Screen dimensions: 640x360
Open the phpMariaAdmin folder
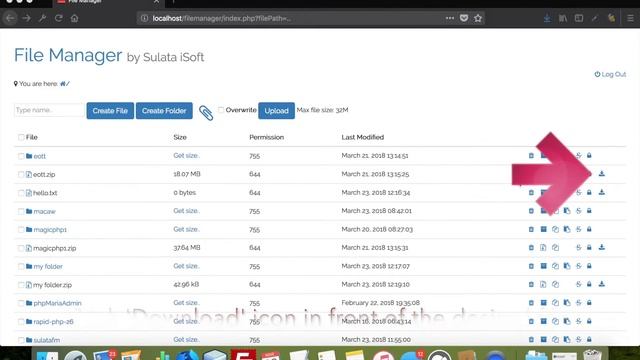pos(57,303)
